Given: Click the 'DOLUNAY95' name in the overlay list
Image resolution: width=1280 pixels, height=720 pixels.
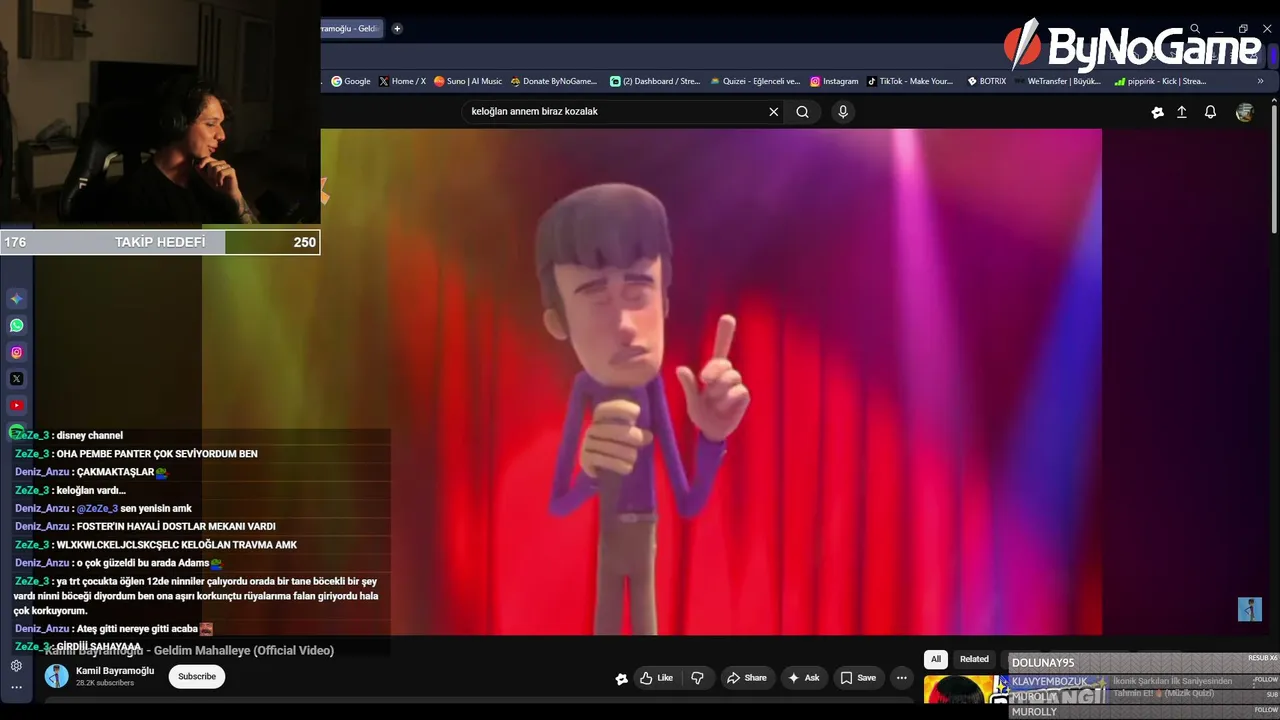Looking at the screenshot, I should click(x=1043, y=663).
